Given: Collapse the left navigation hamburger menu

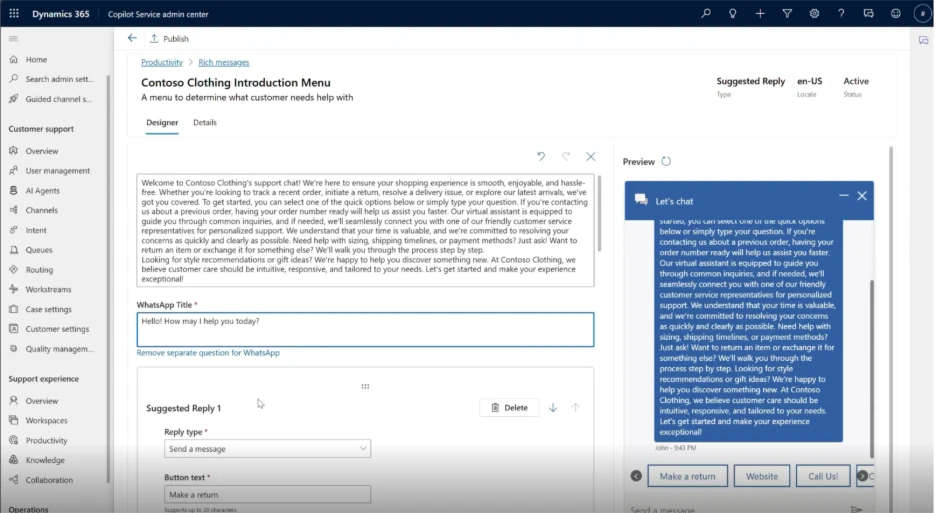Looking at the screenshot, I should pos(14,38).
